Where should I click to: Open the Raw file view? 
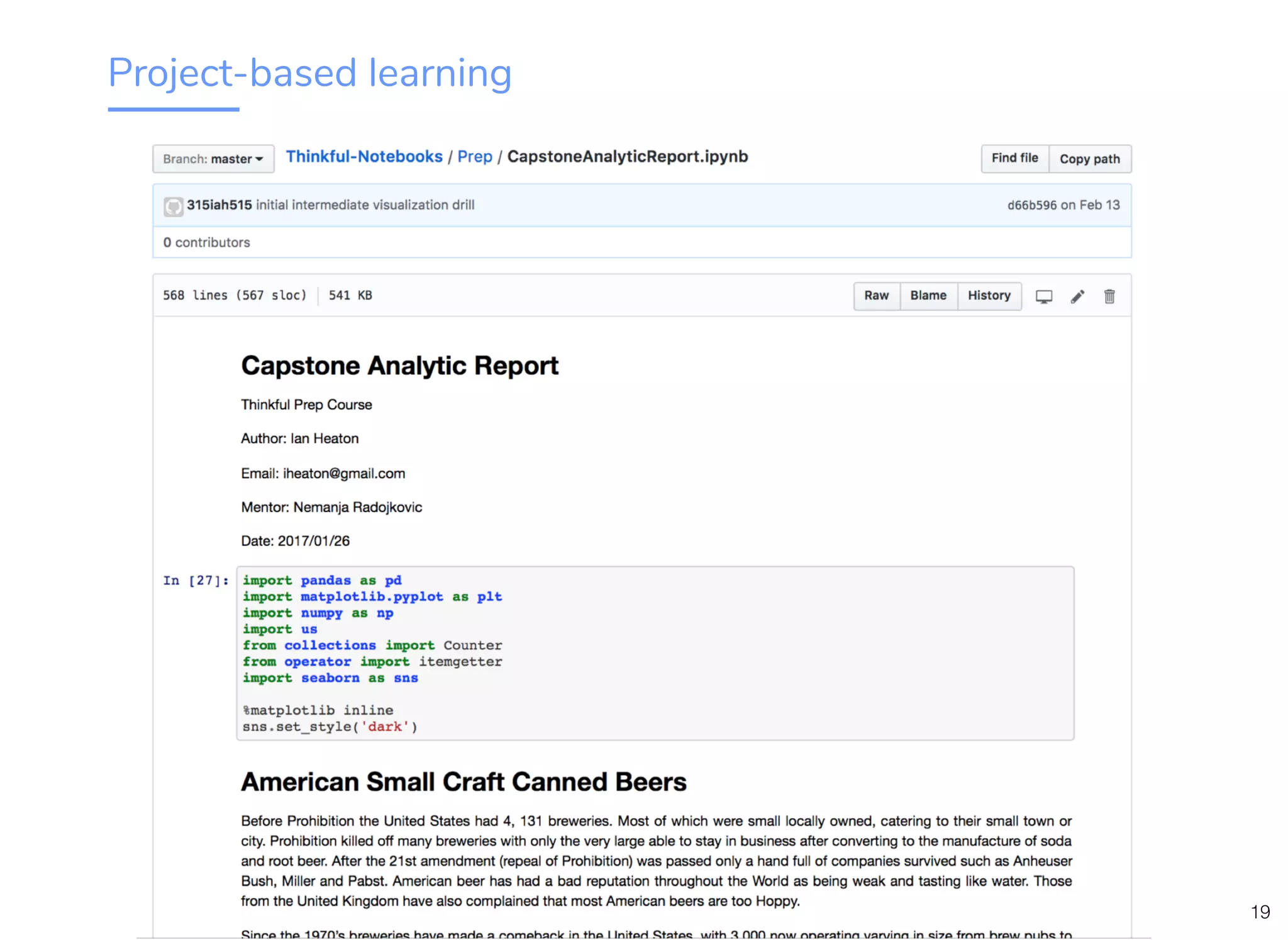pos(876,296)
